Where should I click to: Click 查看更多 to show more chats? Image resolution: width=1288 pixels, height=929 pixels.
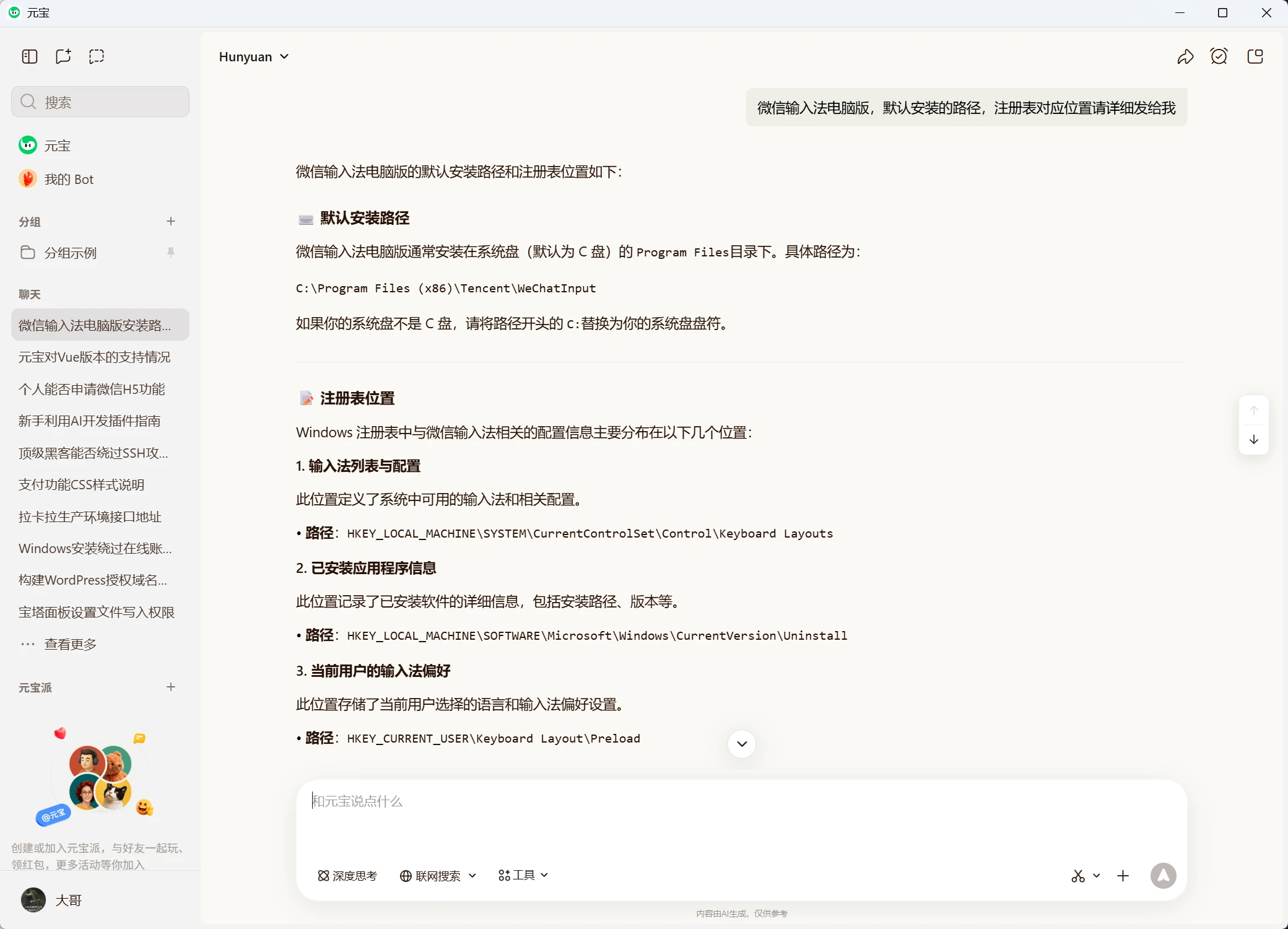[x=70, y=644]
